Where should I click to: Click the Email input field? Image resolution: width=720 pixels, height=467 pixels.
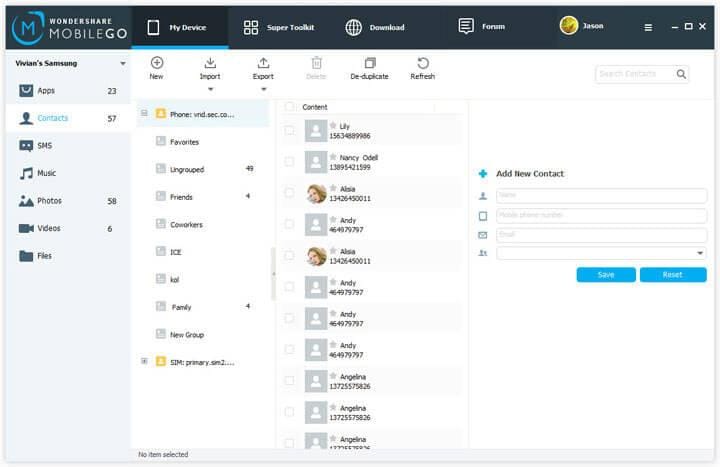pyautogui.click(x=602, y=235)
